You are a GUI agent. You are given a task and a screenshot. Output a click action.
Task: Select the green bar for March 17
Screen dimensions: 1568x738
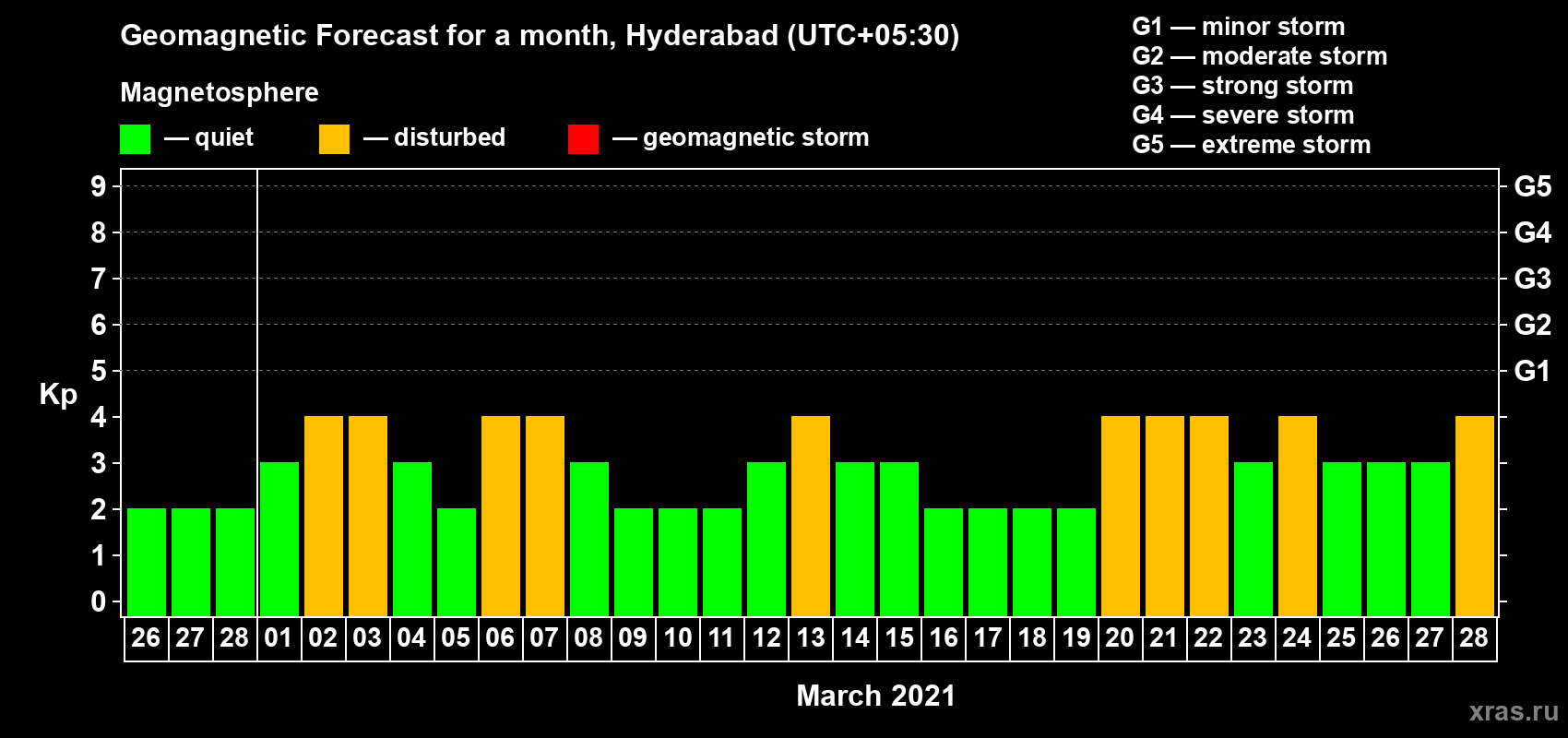tap(988, 562)
